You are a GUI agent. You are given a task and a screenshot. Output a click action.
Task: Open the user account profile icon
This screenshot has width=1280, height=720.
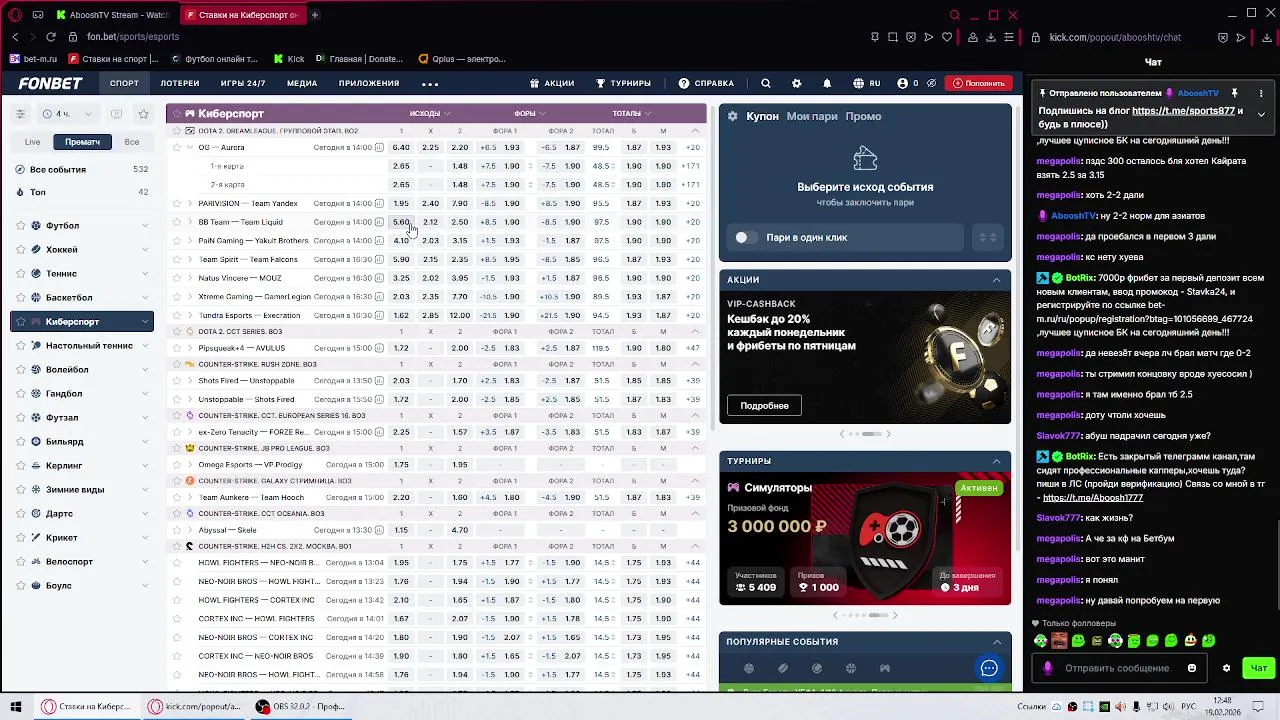point(902,83)
